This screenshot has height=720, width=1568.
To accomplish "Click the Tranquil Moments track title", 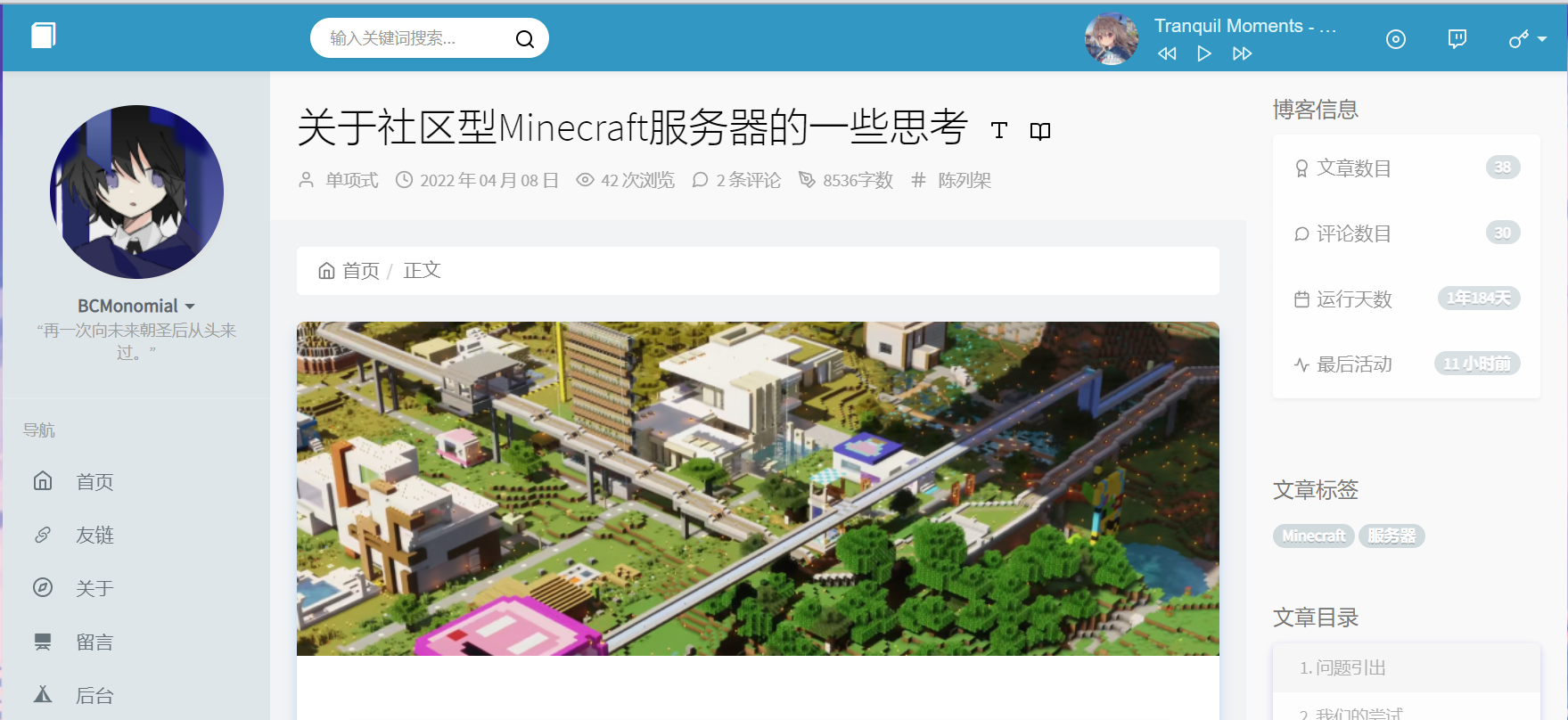I will coord(1245,26).
